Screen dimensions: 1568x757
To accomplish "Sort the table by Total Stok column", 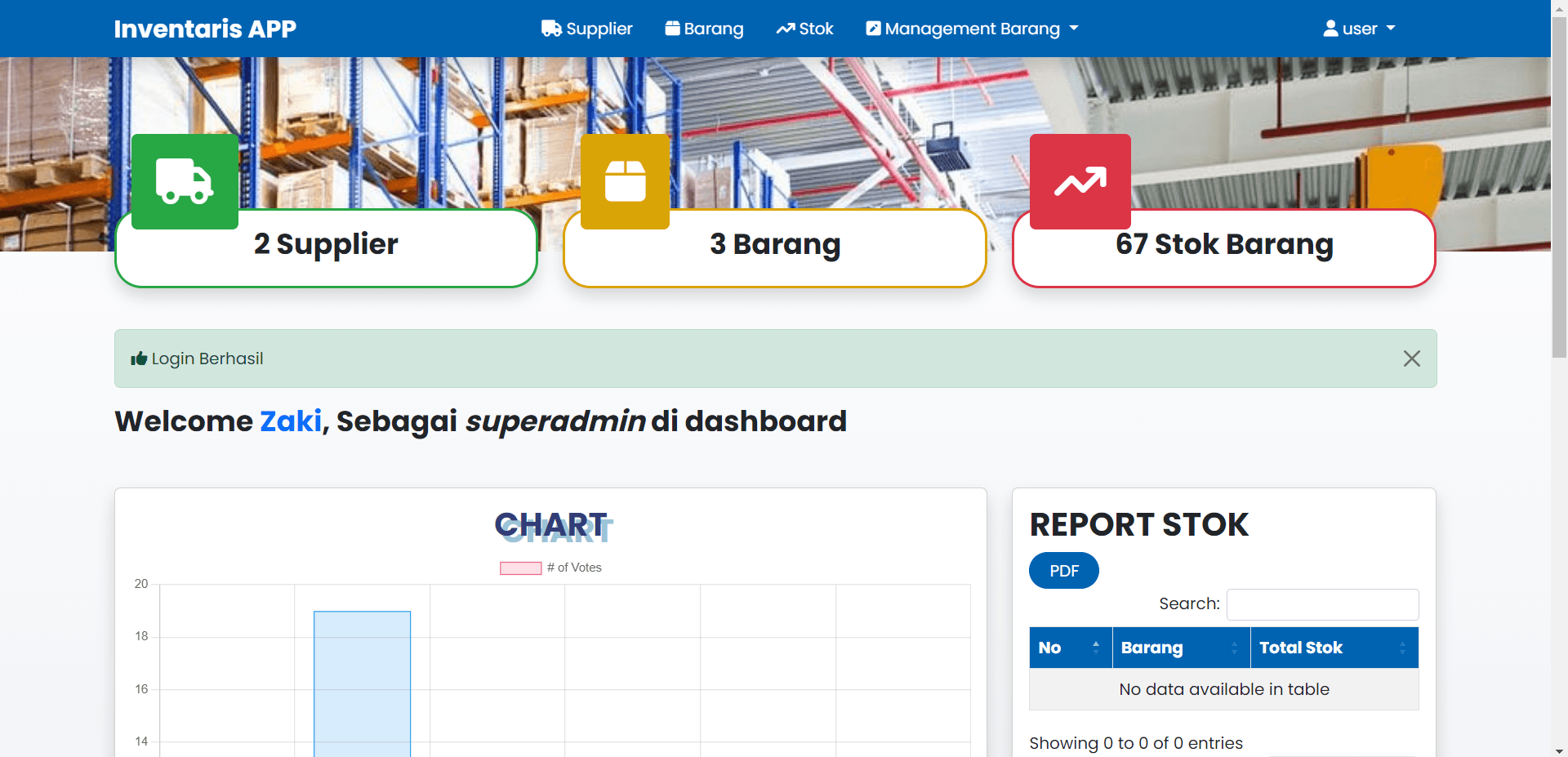I will pyautogui.click(x=1334, y=648).
